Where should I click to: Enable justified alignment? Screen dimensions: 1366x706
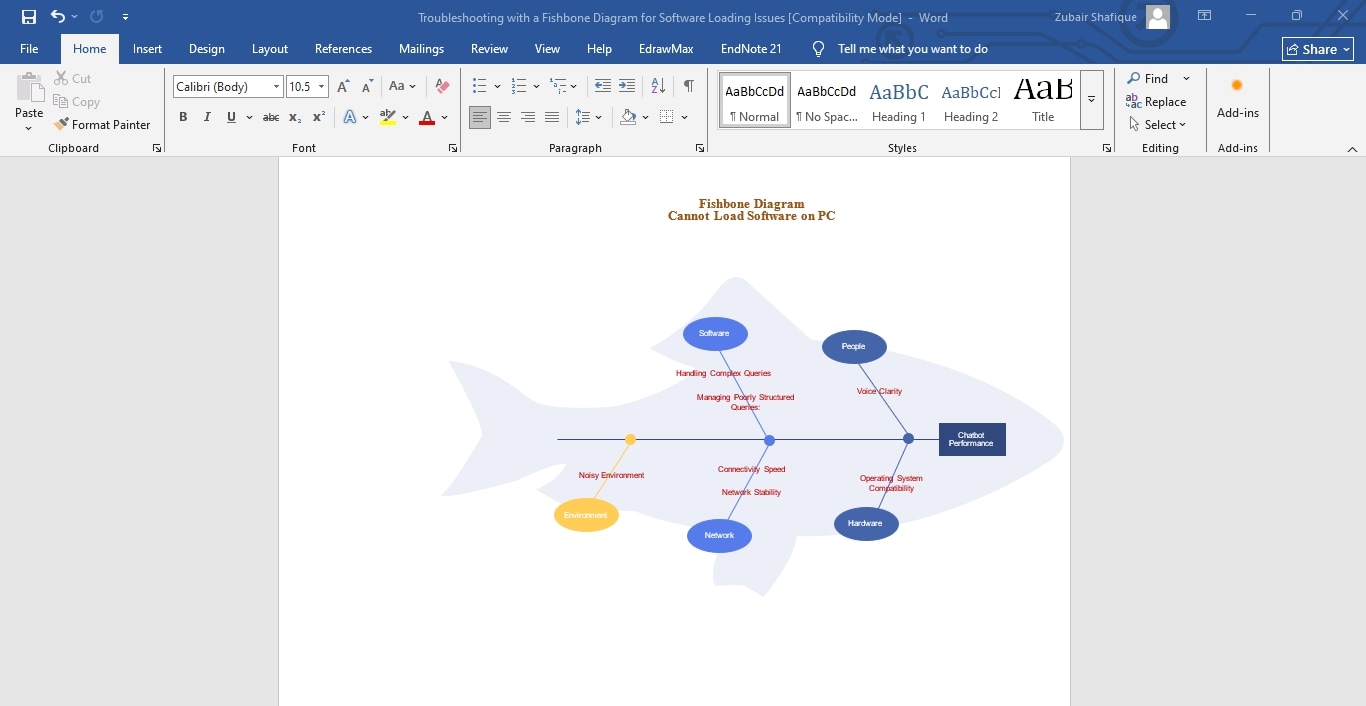tap(551, 117)
